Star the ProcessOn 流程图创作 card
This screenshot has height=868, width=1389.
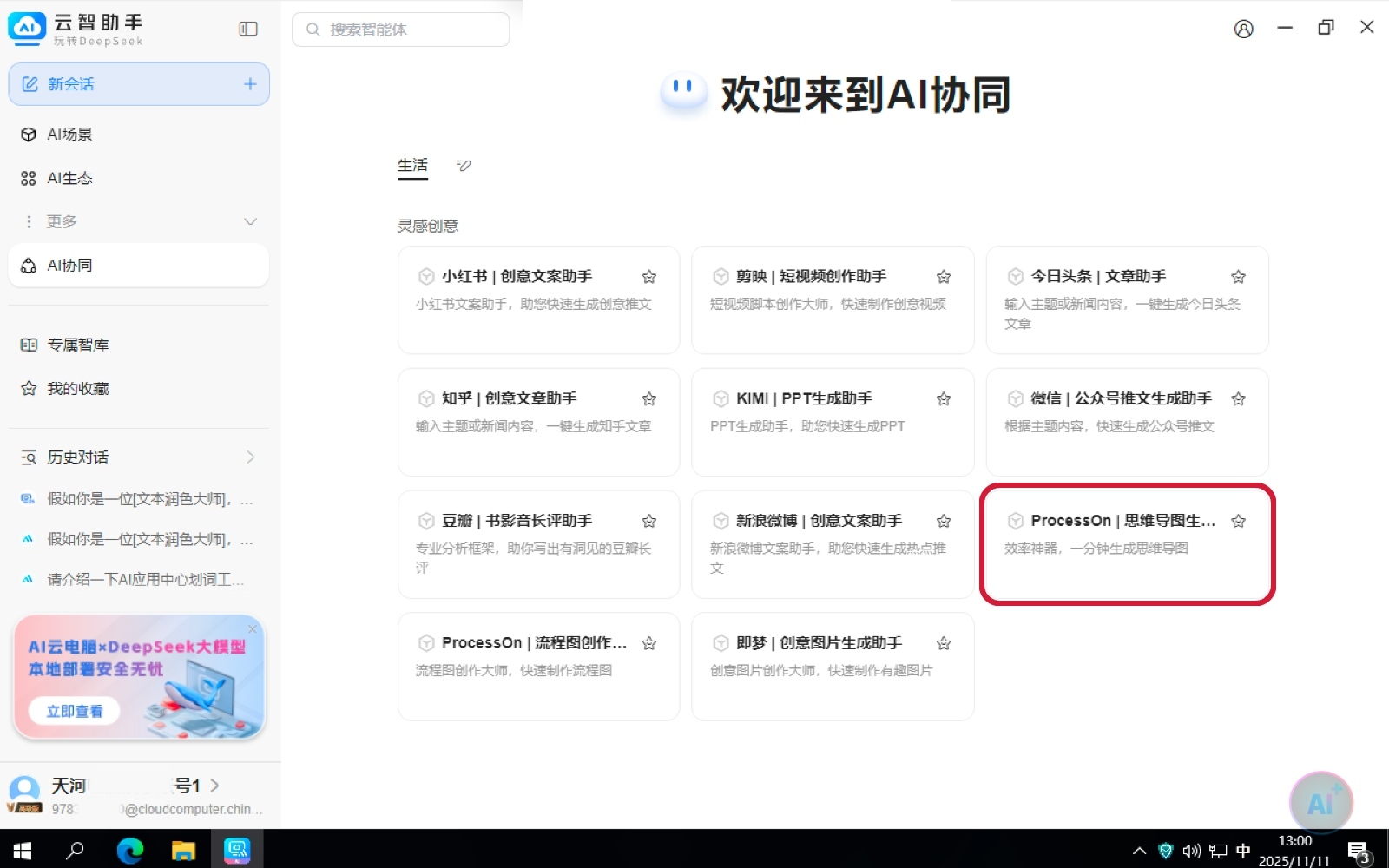point(648,644)
